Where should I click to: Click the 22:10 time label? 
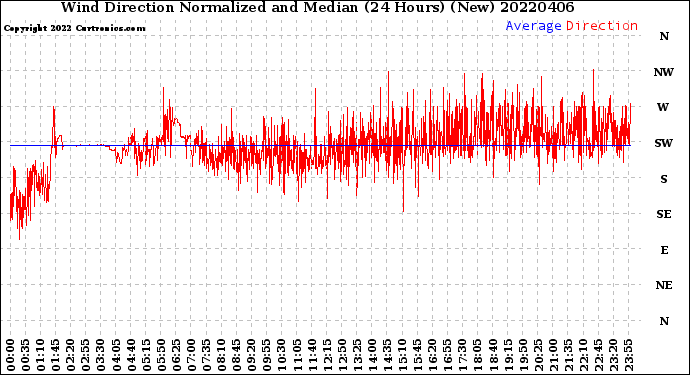coord(583,355)
